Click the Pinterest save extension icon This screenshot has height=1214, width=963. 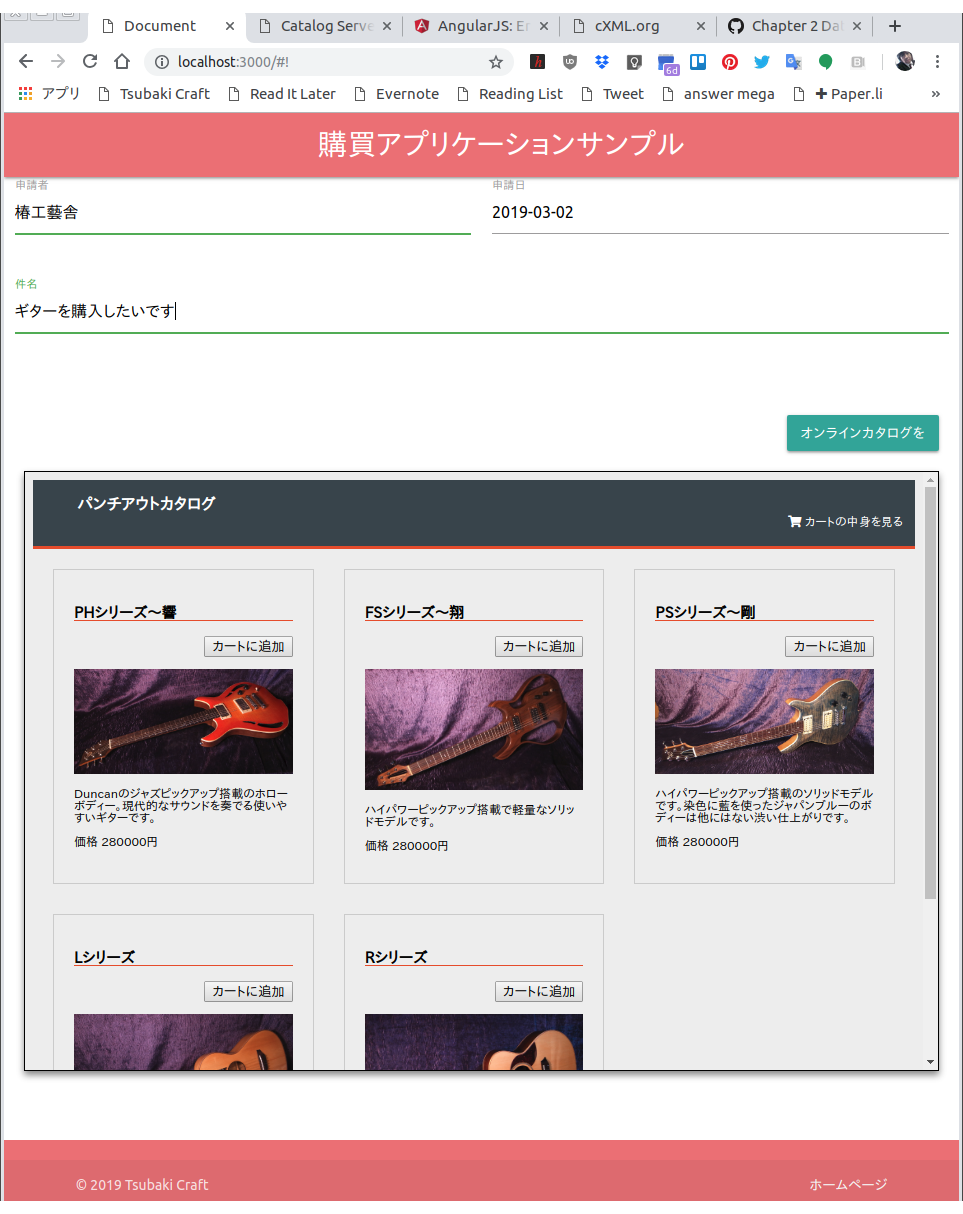pyautogui.click(x=730, y=61)
